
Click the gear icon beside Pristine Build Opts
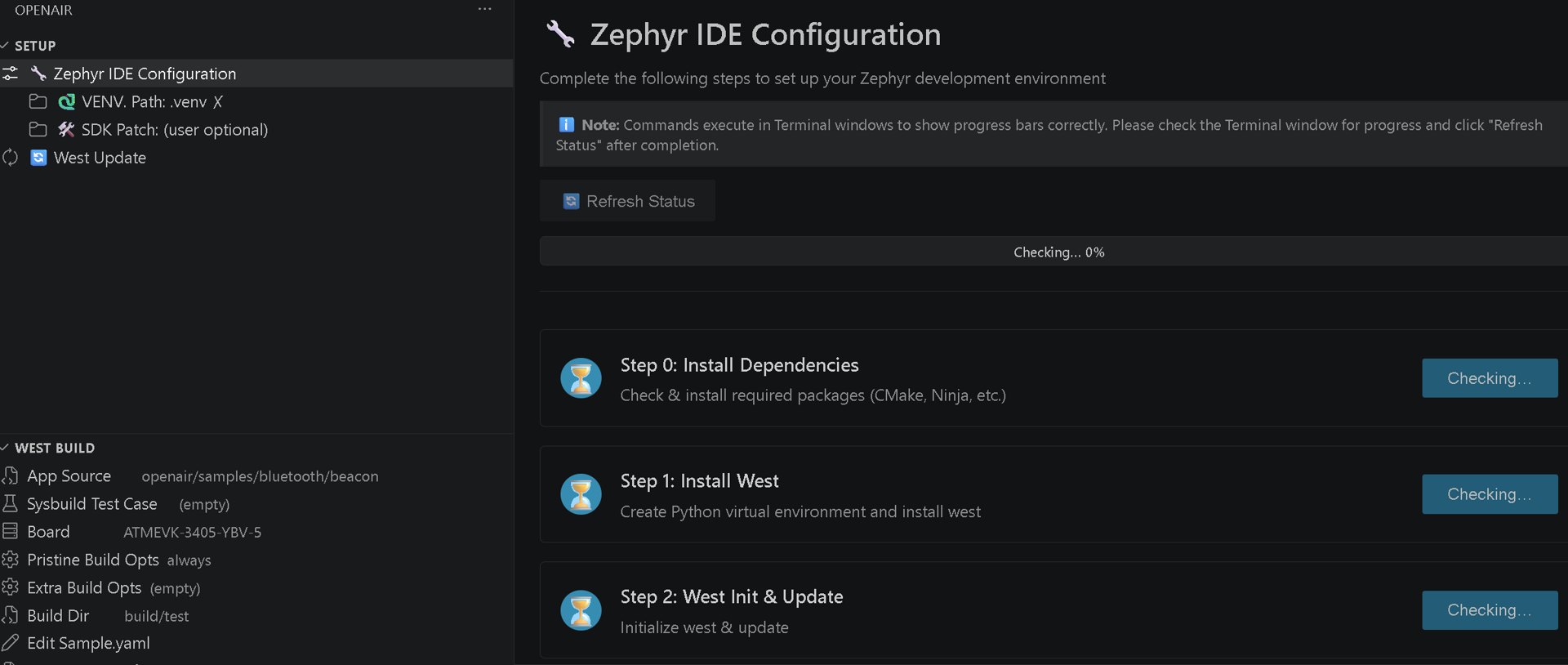(10, 560)
